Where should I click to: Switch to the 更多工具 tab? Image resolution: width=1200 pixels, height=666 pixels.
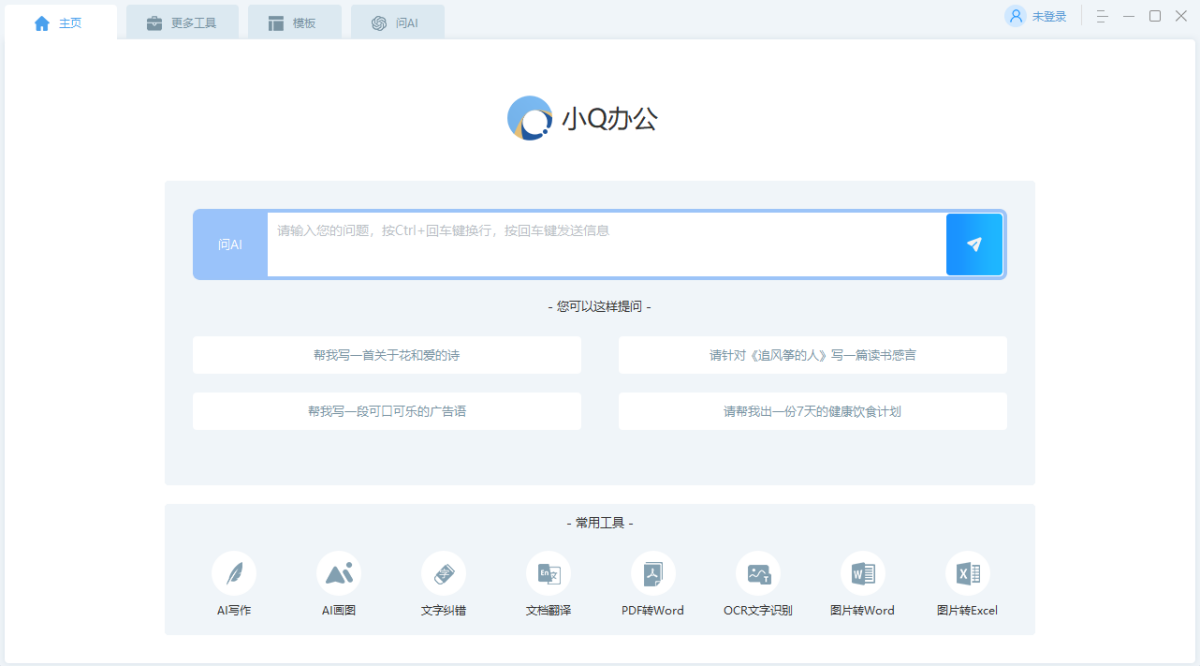click(x=181, y=23)
